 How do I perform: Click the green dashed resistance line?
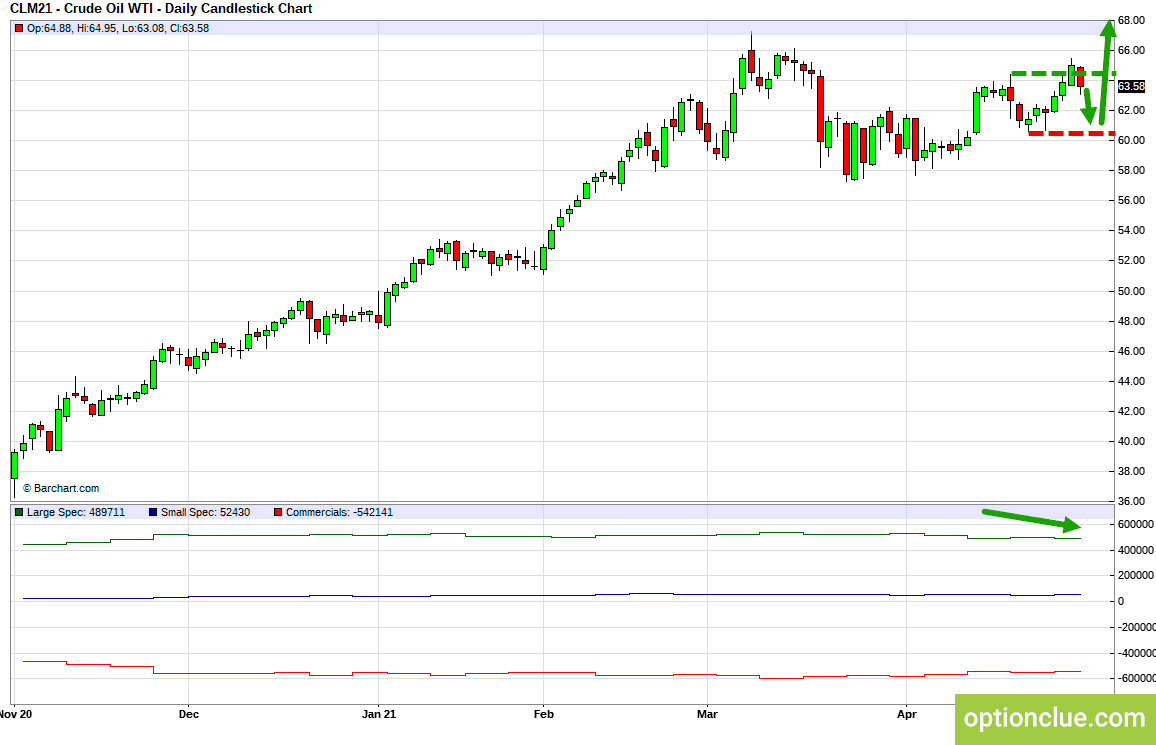(1063, 74)
